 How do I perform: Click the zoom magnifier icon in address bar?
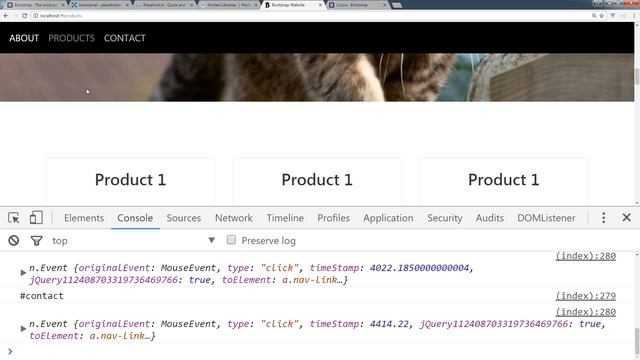tap(594, 16)
